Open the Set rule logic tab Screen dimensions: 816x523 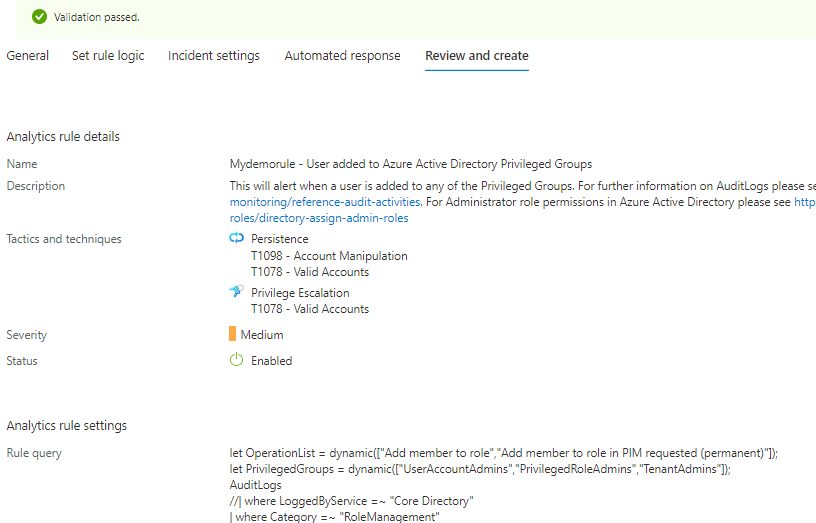click(x=108, y=56)
